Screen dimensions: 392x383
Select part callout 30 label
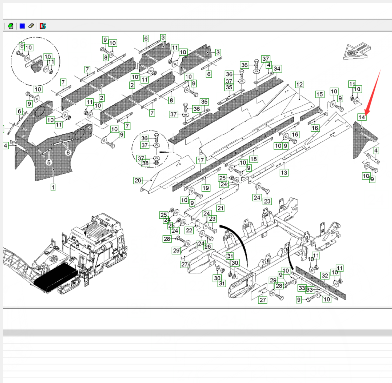(235, 263)
